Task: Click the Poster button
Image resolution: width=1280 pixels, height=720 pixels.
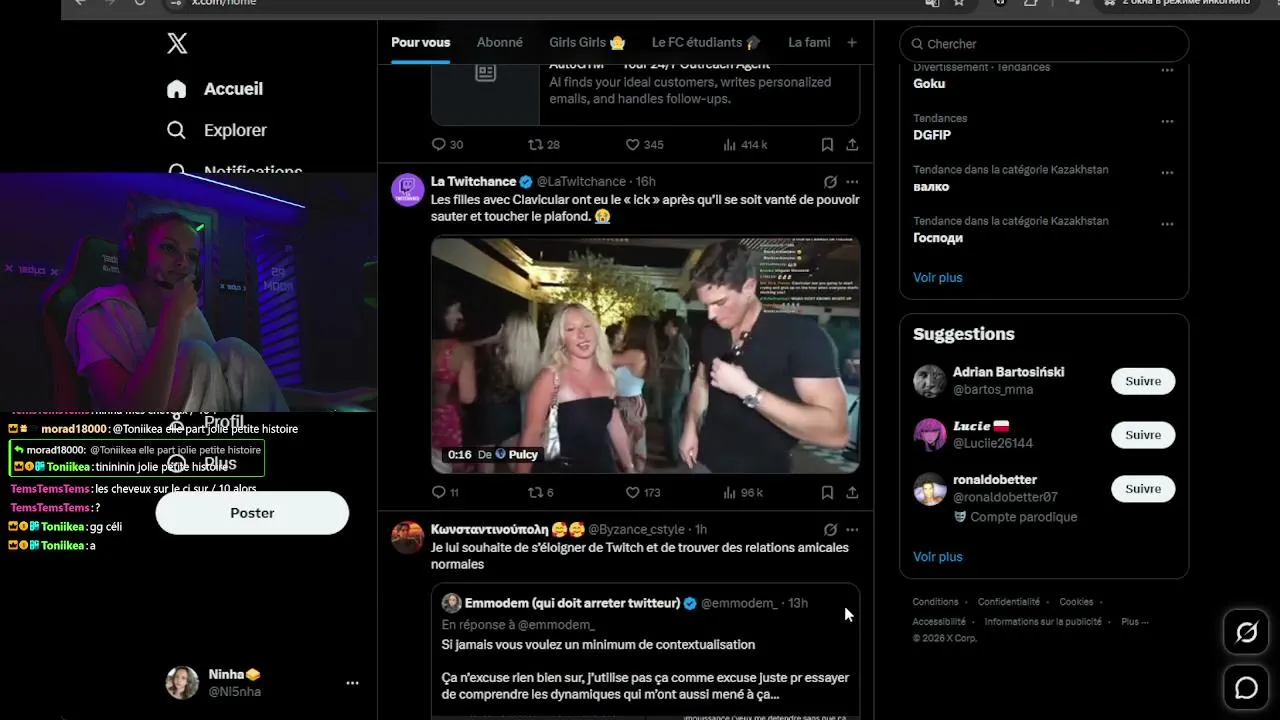Action: click(252, 513)
